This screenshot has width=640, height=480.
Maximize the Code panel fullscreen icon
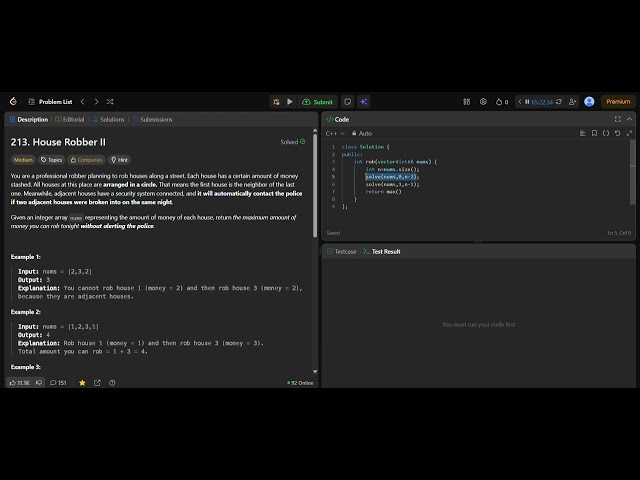pos(618,119)
